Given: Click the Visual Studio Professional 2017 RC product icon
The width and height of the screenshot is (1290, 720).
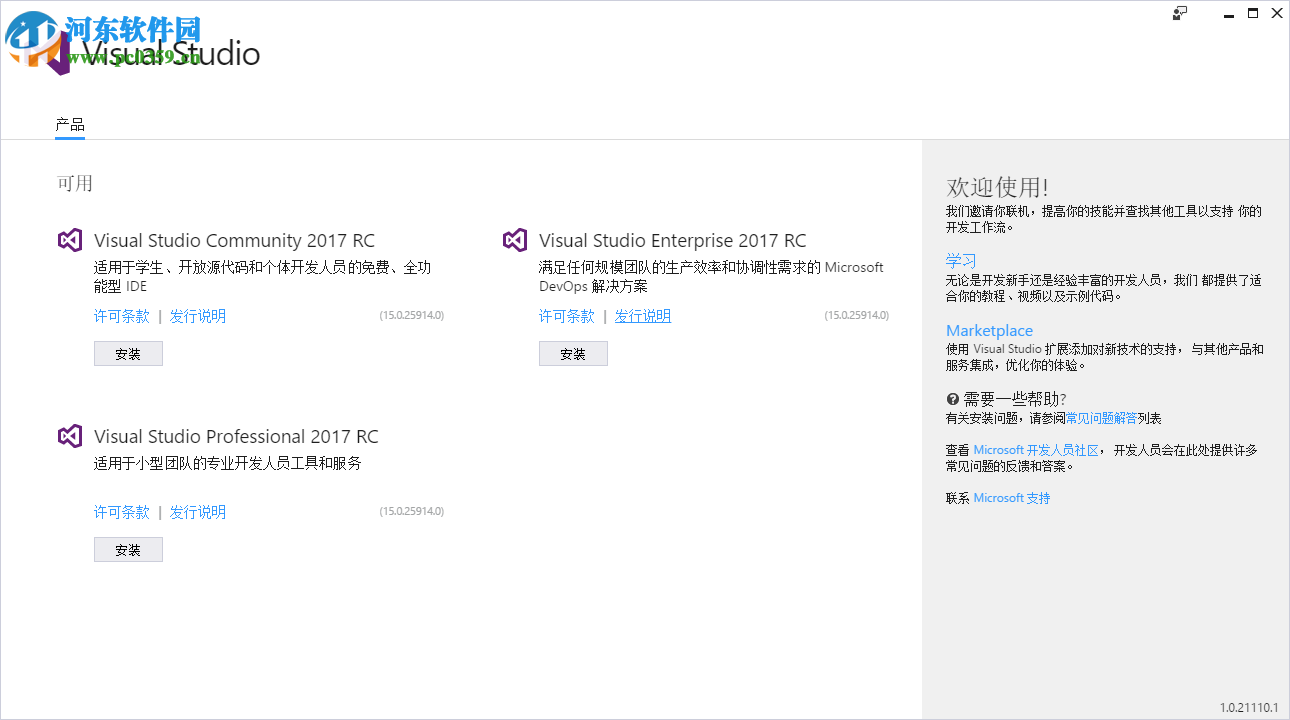Looking at the screenshot, I should [x=69, y=436].
